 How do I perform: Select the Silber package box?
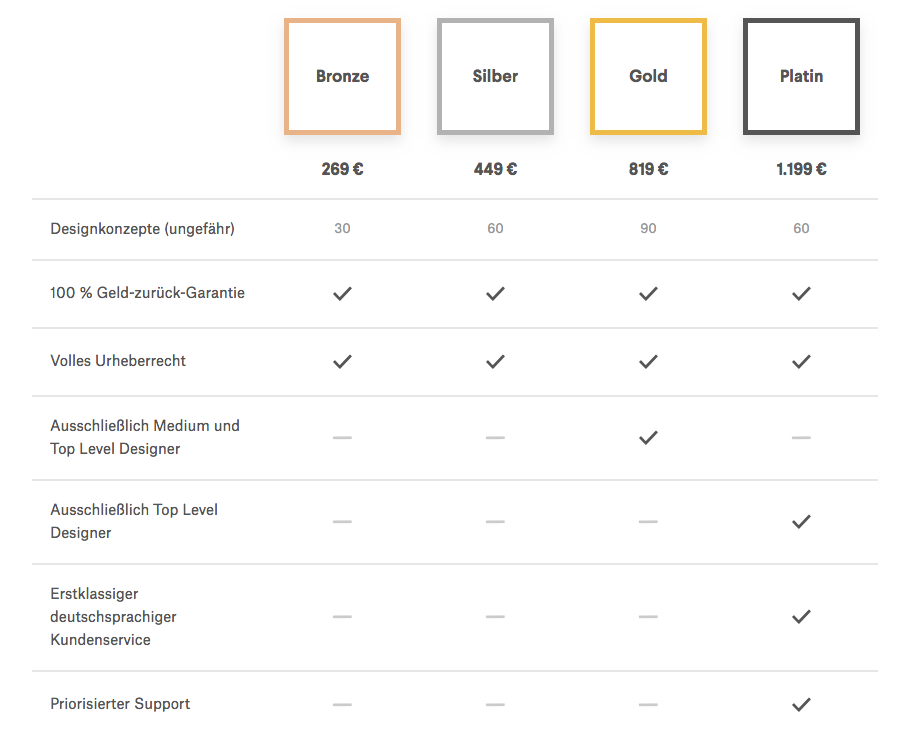(495, 77)
